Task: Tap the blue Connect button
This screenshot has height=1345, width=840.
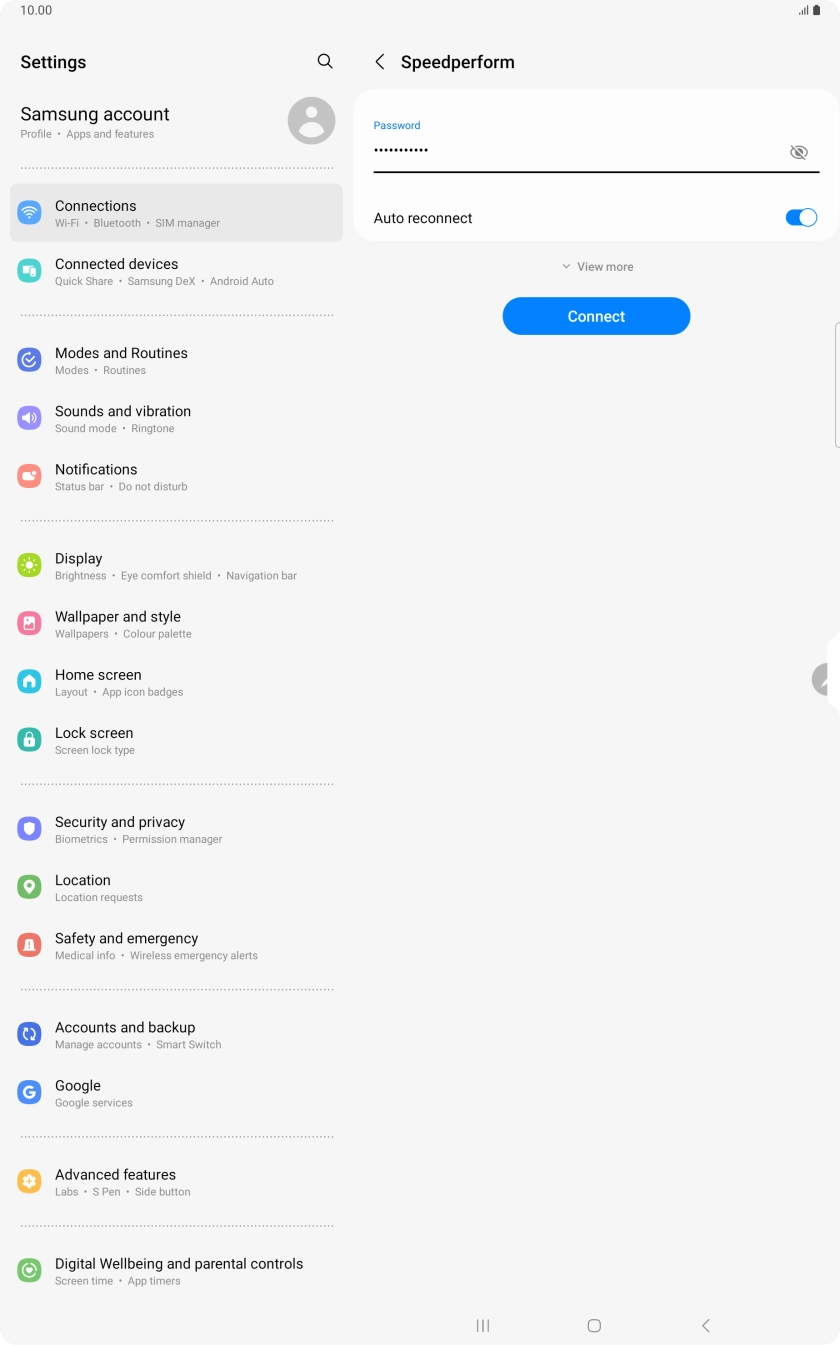Action: 596,316
